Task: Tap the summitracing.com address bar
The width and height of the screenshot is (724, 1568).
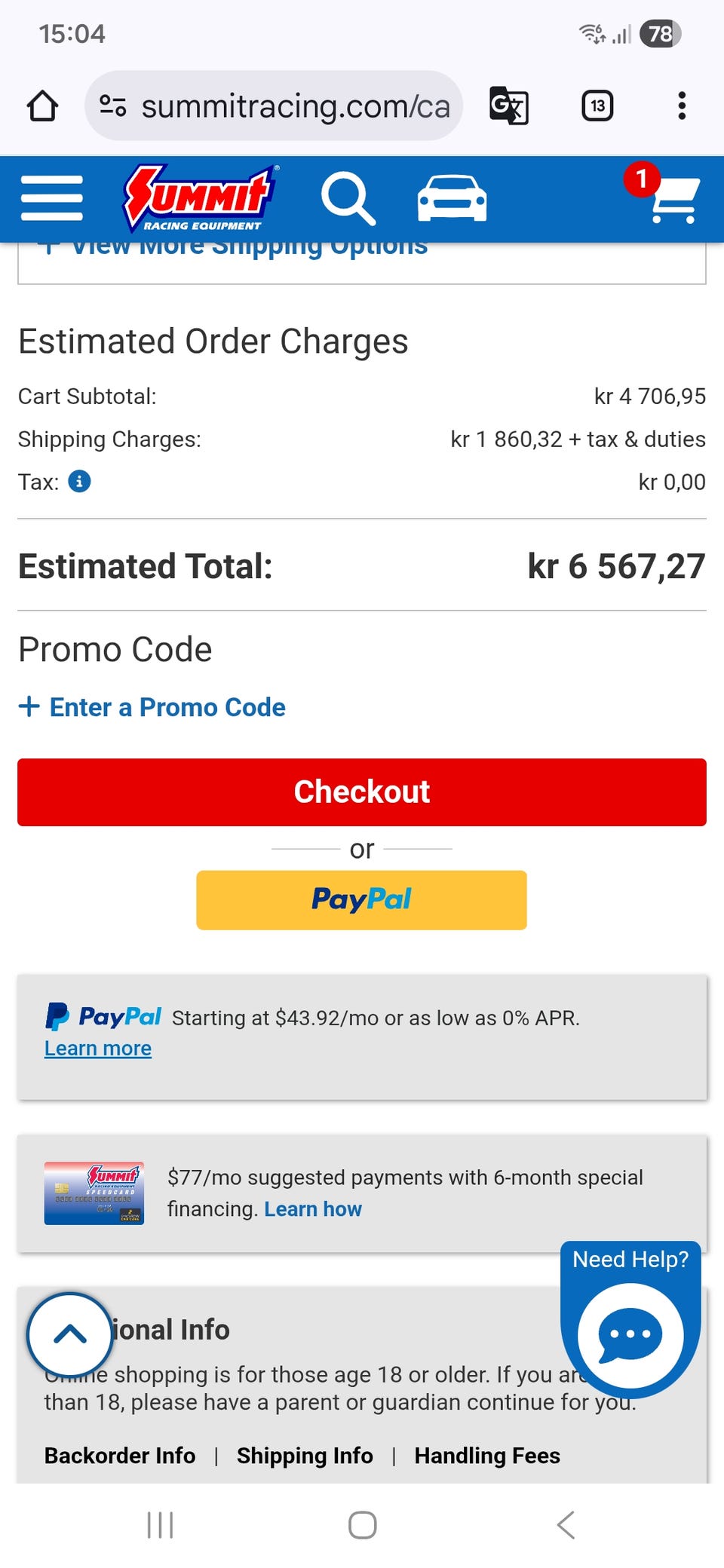Action: coord(273,106)
